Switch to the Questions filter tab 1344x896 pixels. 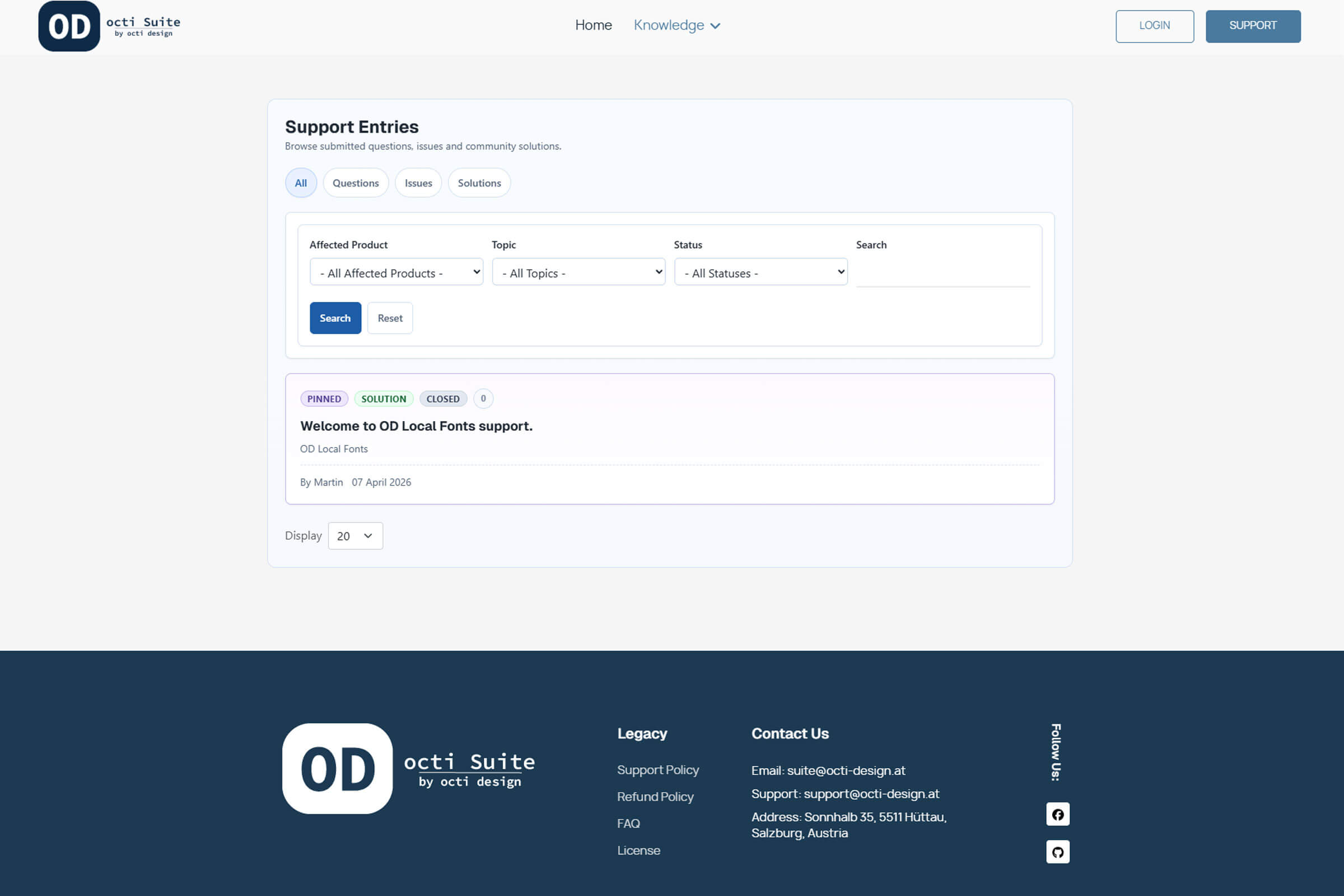coord(356,183)
